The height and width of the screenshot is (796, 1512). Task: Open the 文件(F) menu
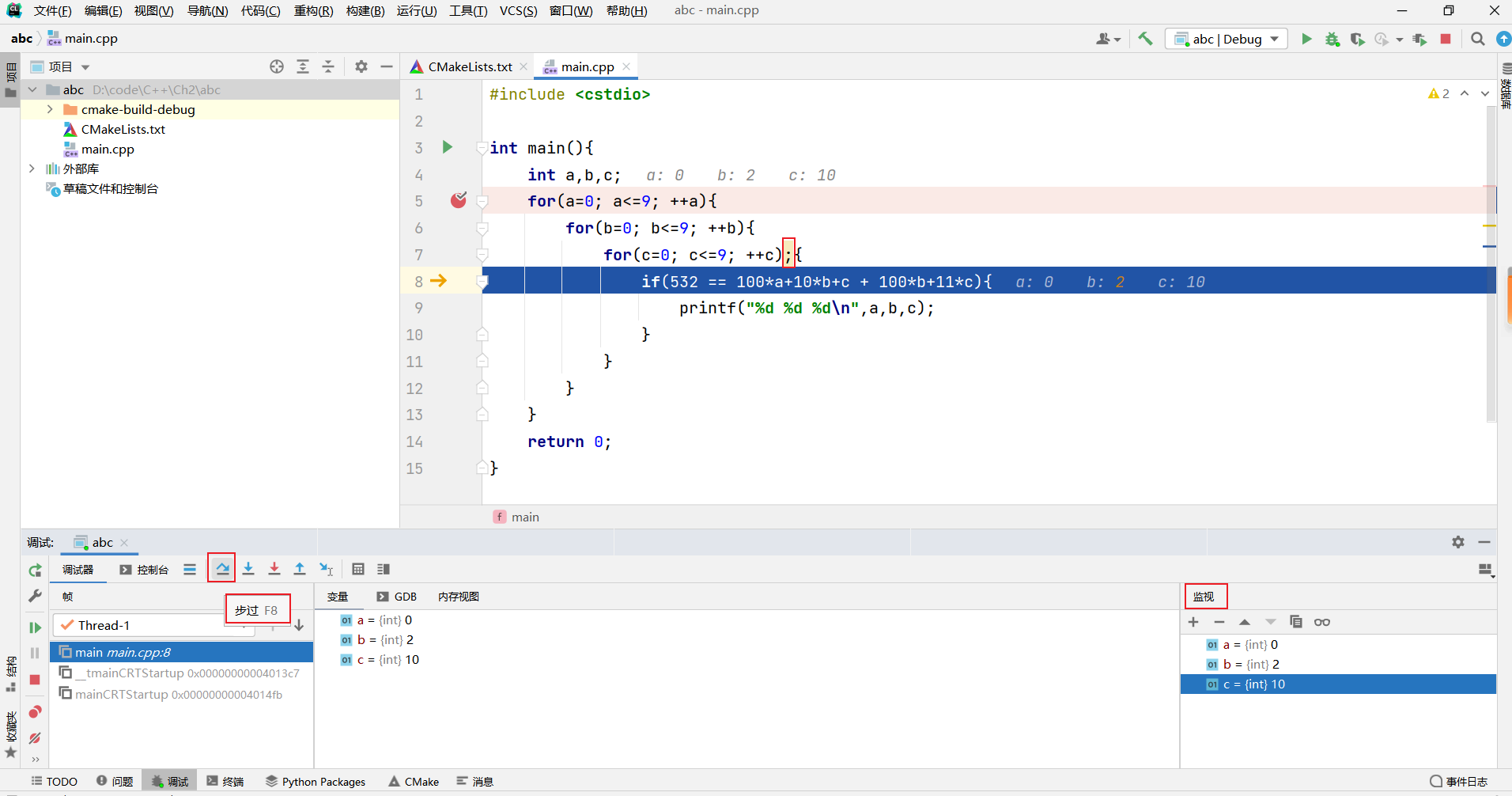coord(52,10)
